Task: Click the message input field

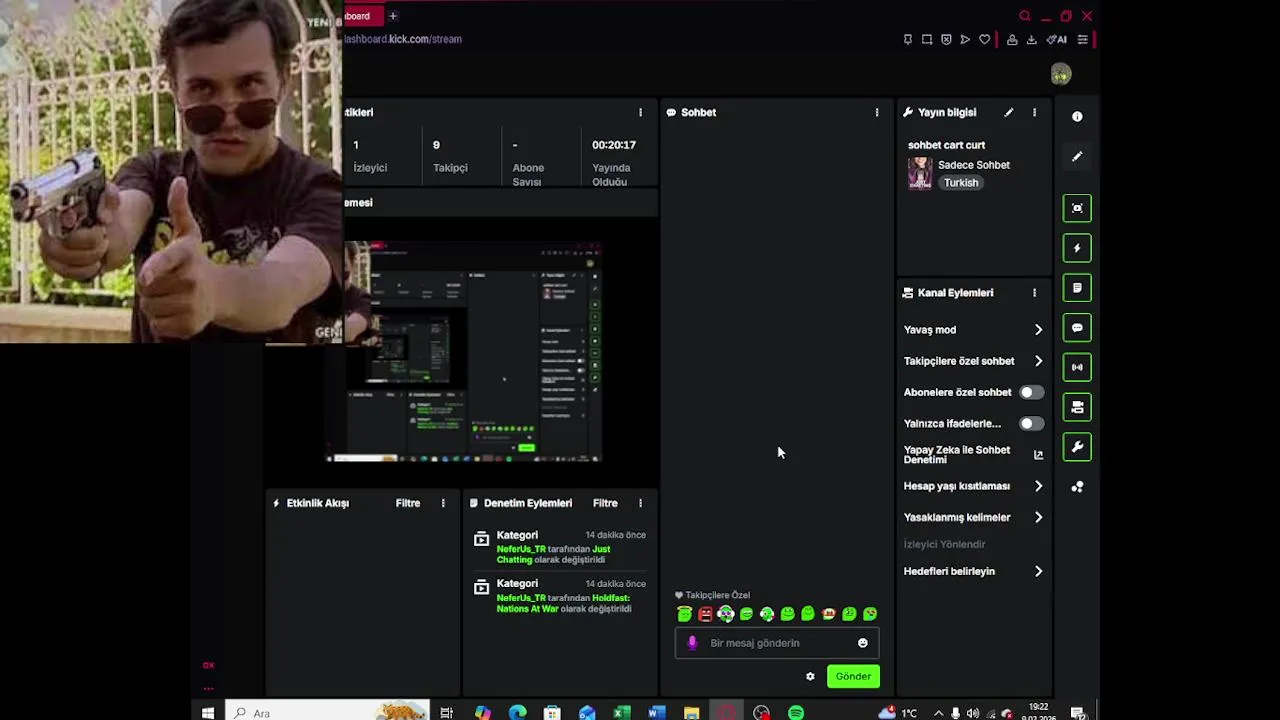Action: [777, 643]
